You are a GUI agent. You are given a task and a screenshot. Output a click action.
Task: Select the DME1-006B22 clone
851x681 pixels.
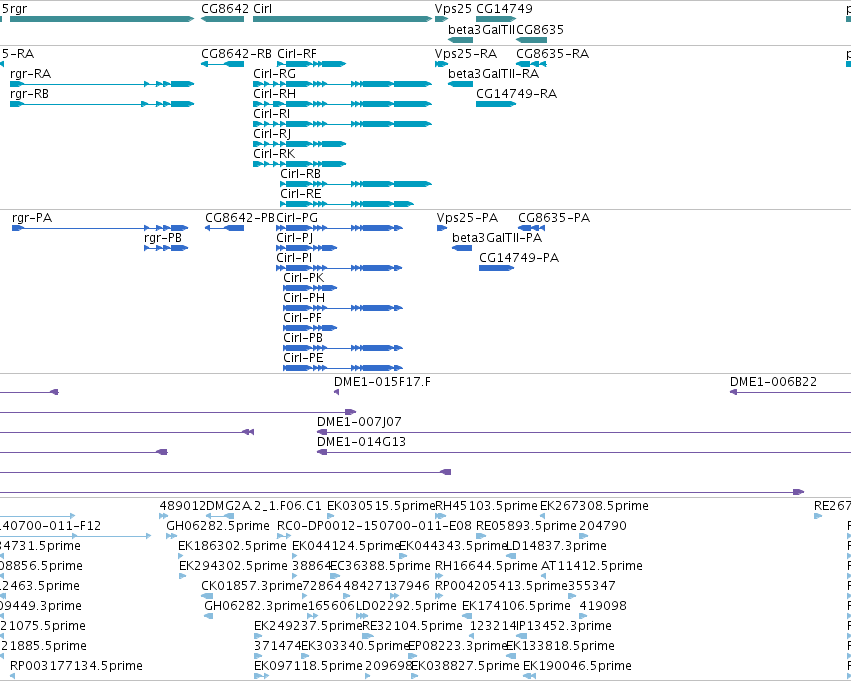pyautogui.click(x=790, y=392)
